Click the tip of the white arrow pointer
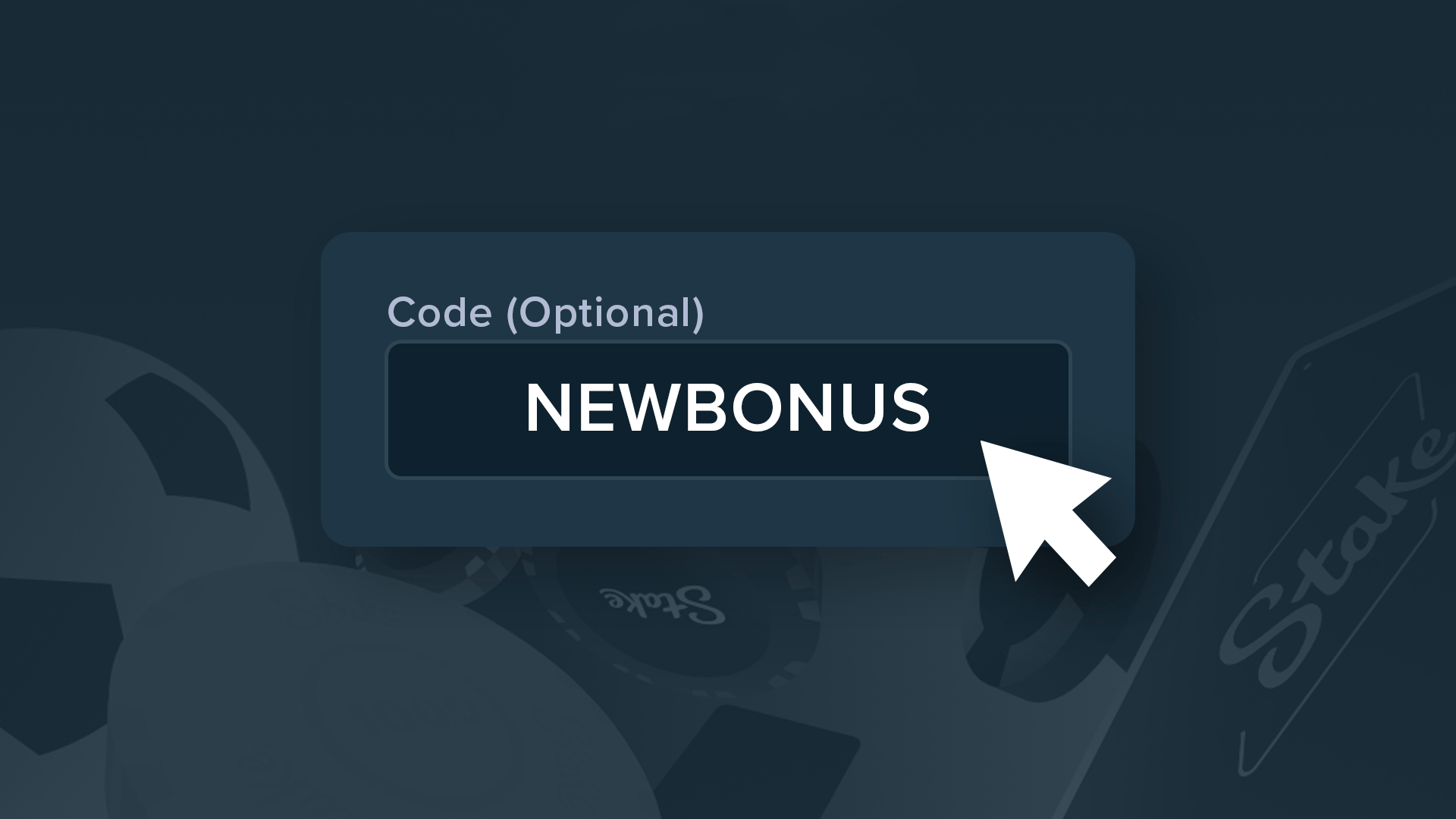 click(x=984, y=443)
